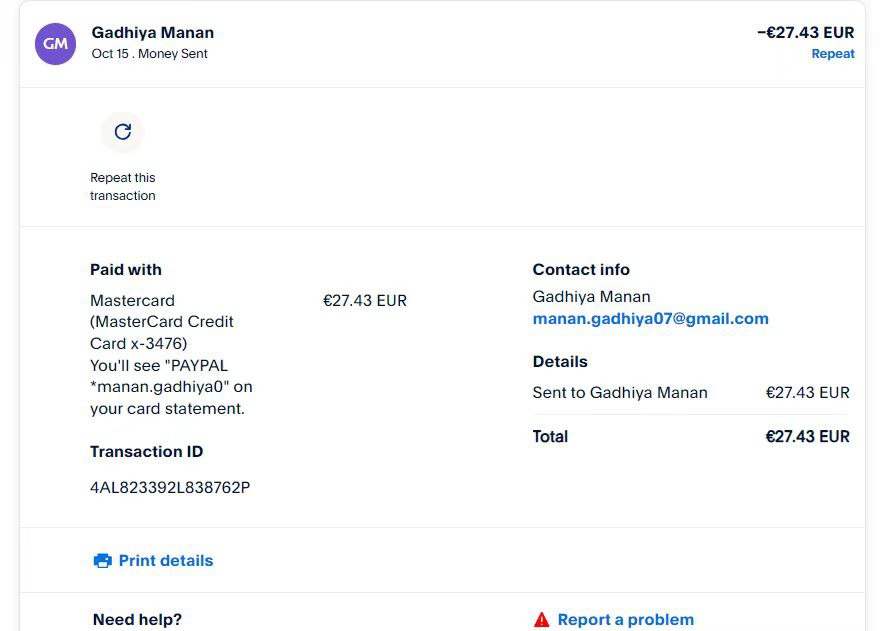Click the "Repeat this transaction" label
The width and height of the screenshot is (887, 631).
pos(123,187)
